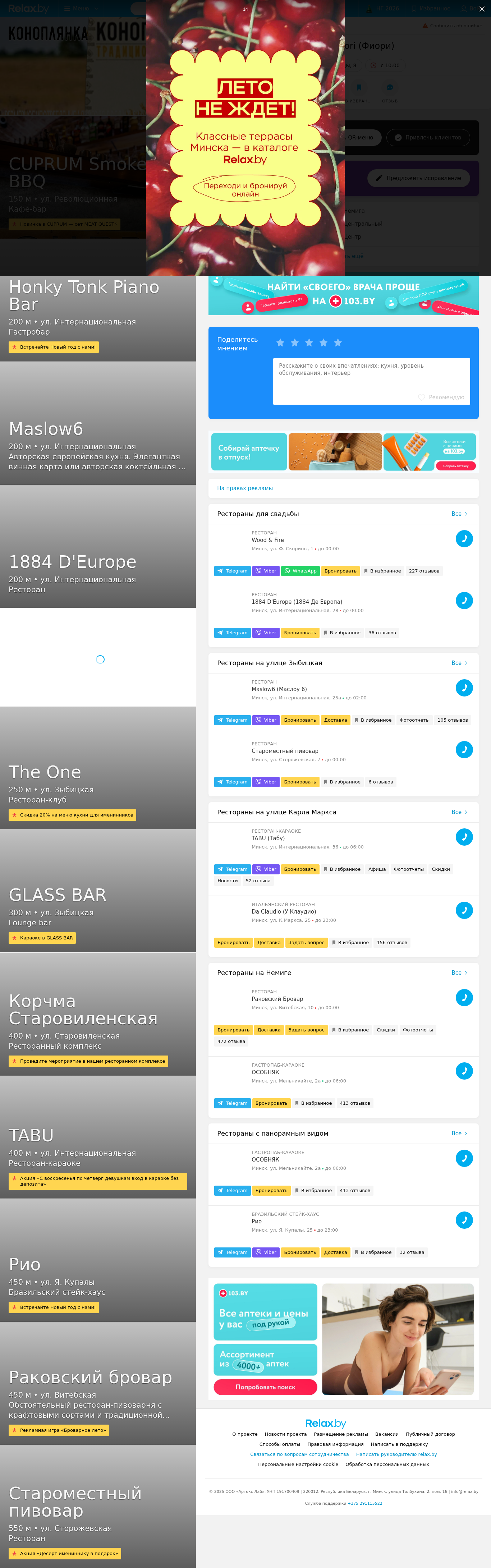Open WhatsApp for Wood & Fire

300,571
